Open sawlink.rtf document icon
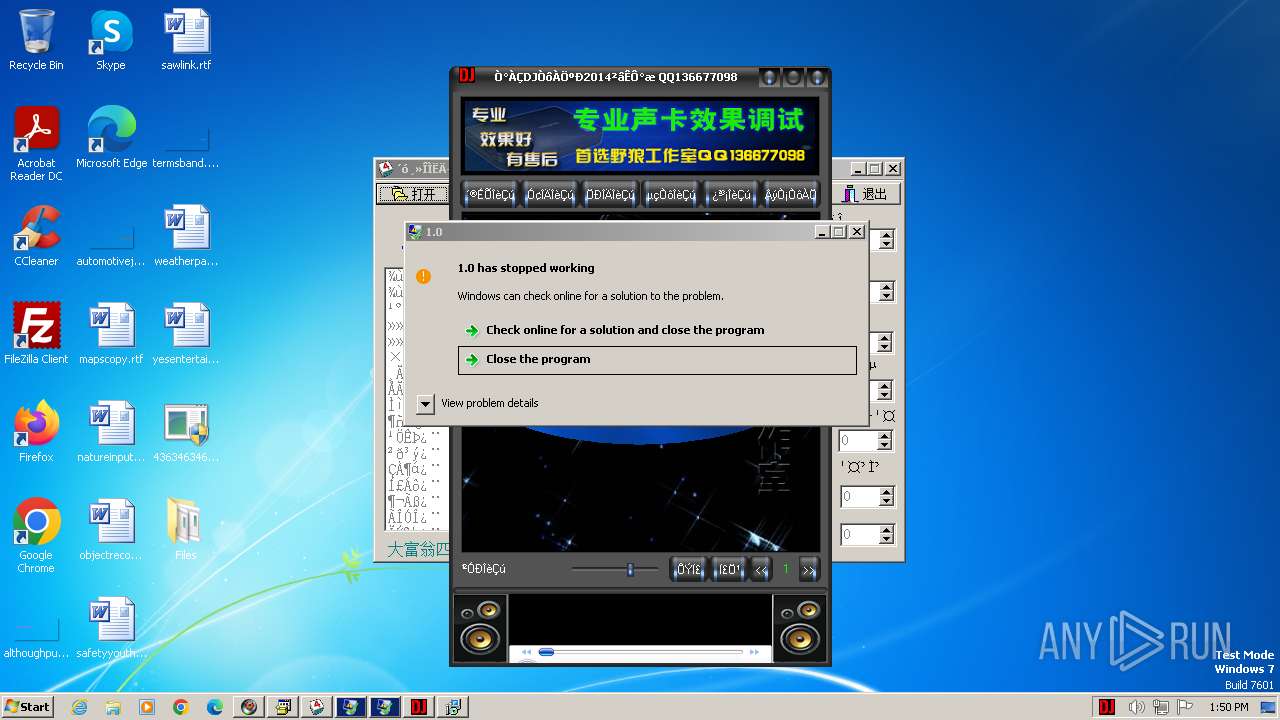 point(186,40)
